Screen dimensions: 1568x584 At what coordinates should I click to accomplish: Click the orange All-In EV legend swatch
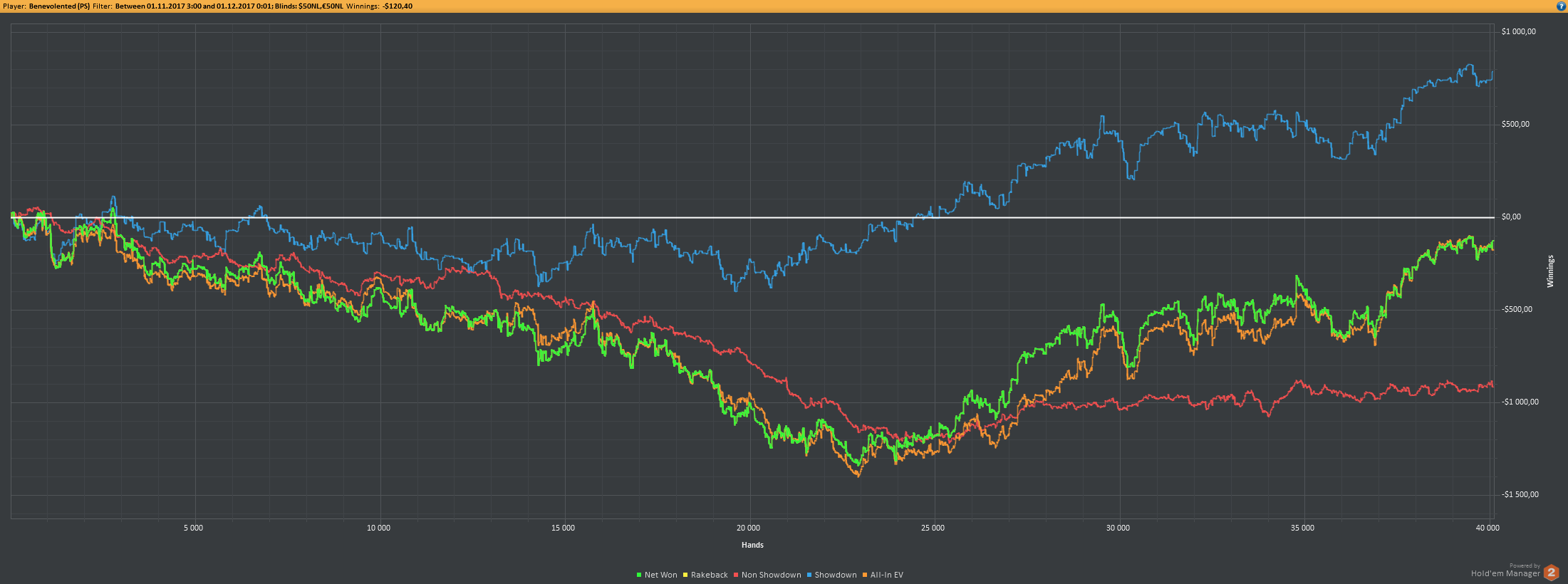(865, 575)
